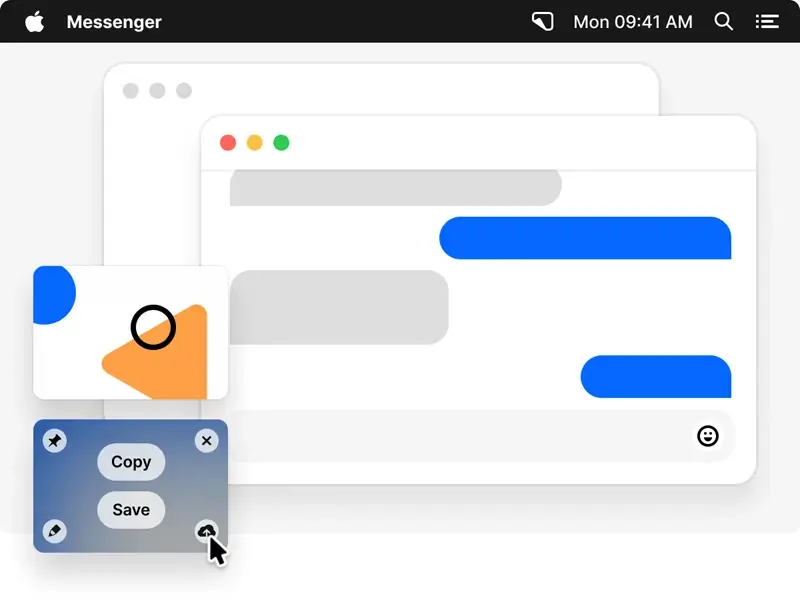Select the bottom blue message bubble
800x608 pixels.
[656, 376]
